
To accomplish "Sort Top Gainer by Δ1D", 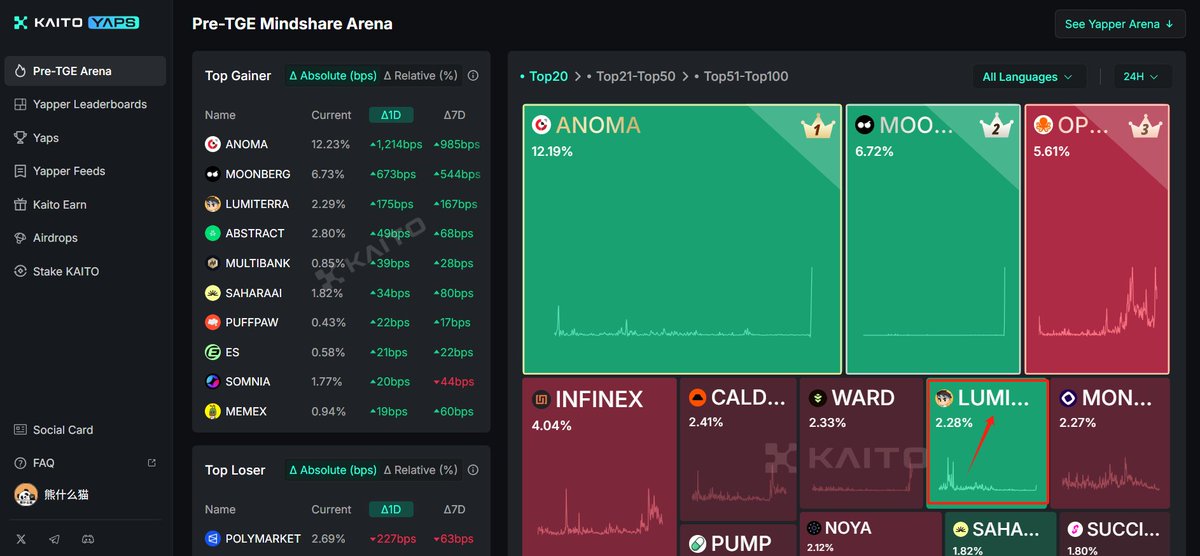I will tap(391, 115).
